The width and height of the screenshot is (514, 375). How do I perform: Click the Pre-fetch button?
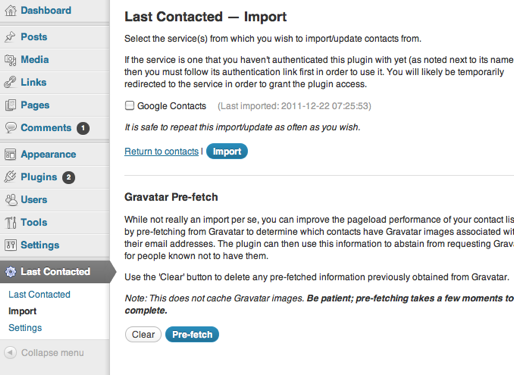(192, 334)
